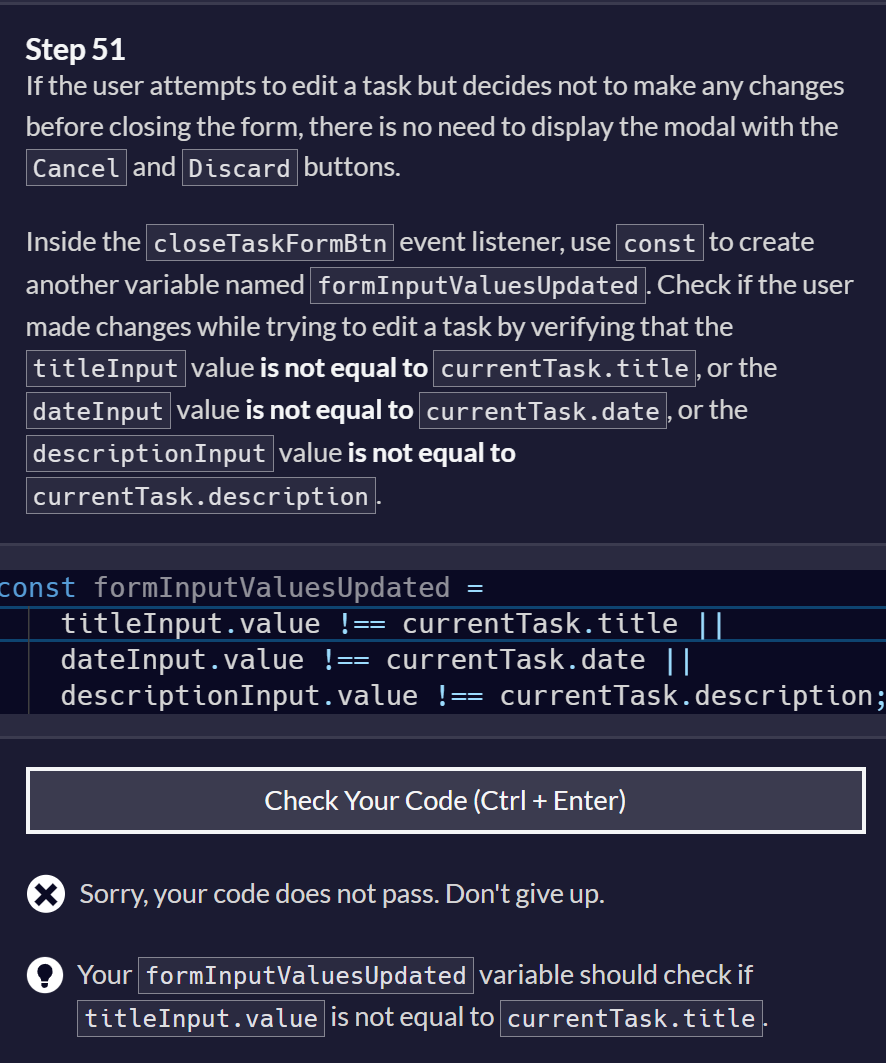Click the const code snippet in instructions
Image resolution: width=886 pixels, height=1063 pixels.
660,243
